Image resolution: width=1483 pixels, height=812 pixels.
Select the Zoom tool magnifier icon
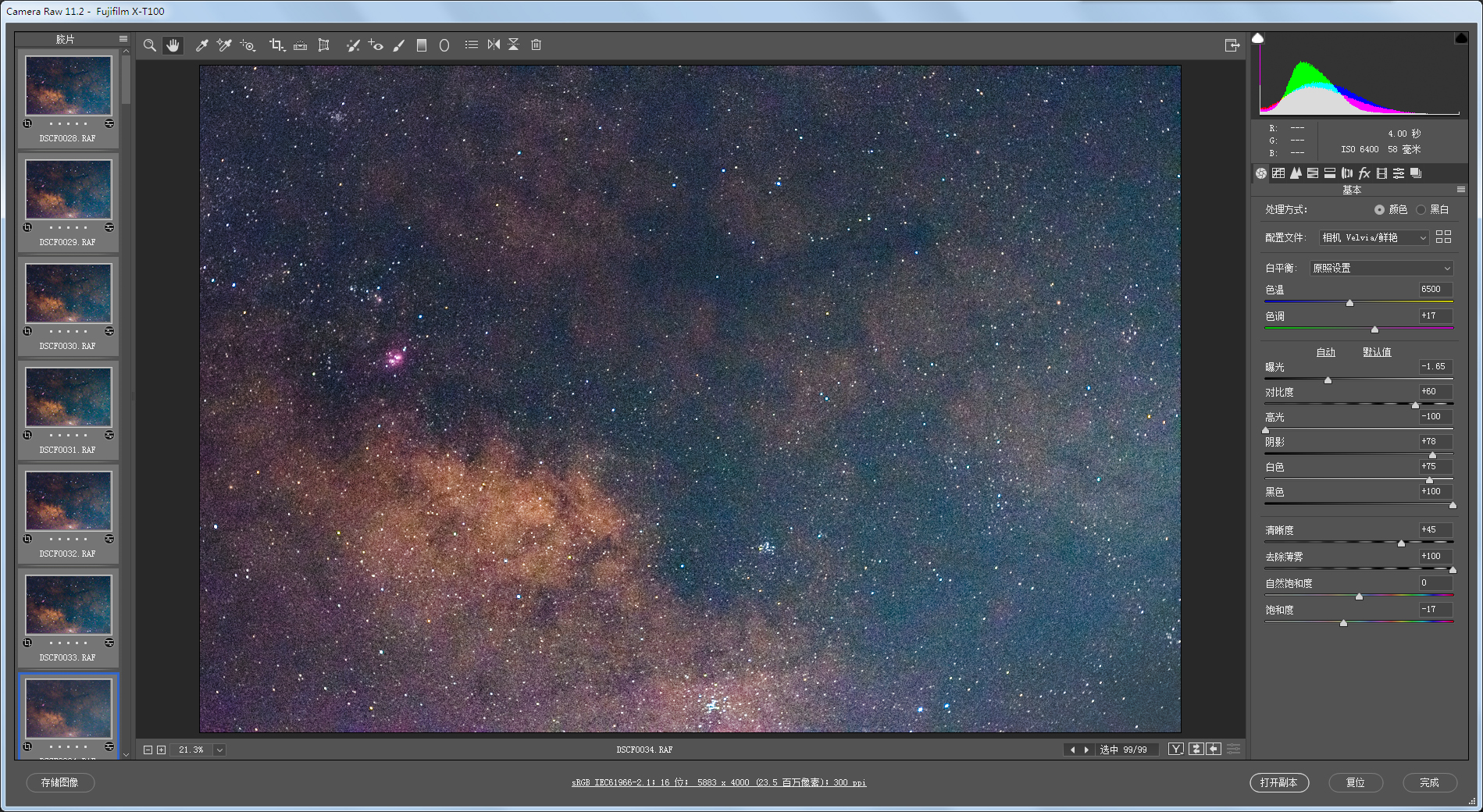click(149, 45)
